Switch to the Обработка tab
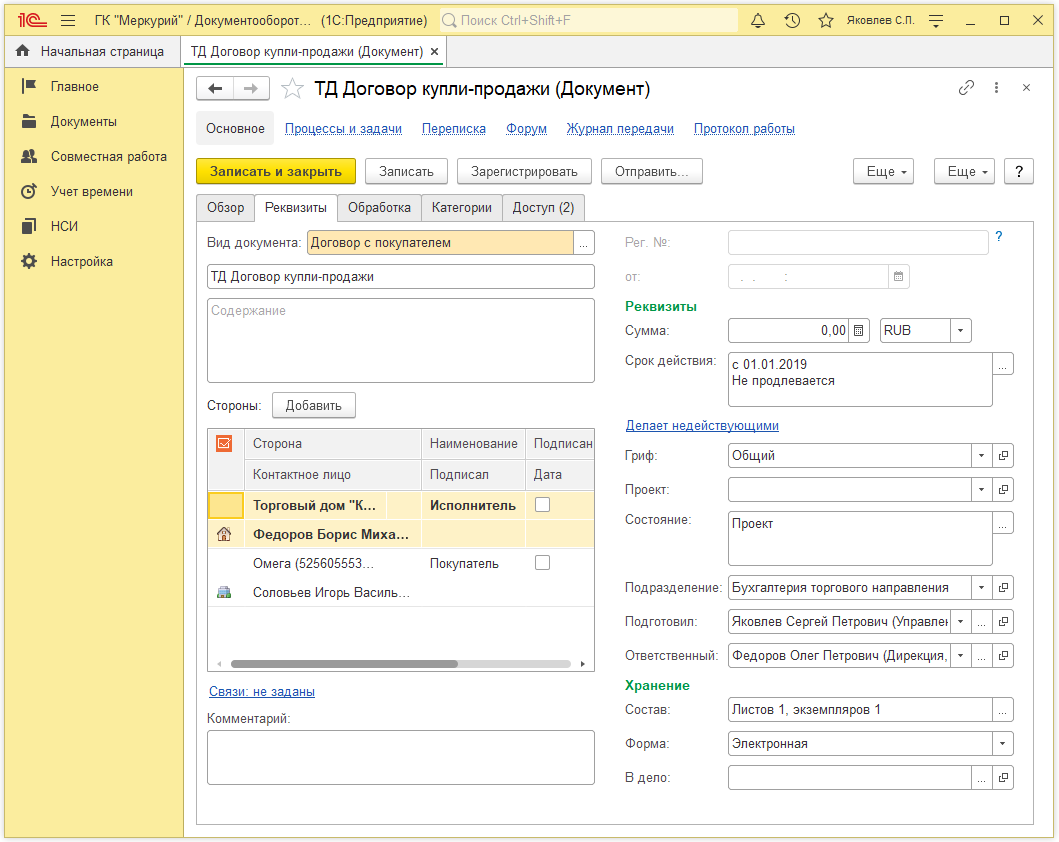The height and width of the screenshot is (842, 1059). [x=379, y=208]
